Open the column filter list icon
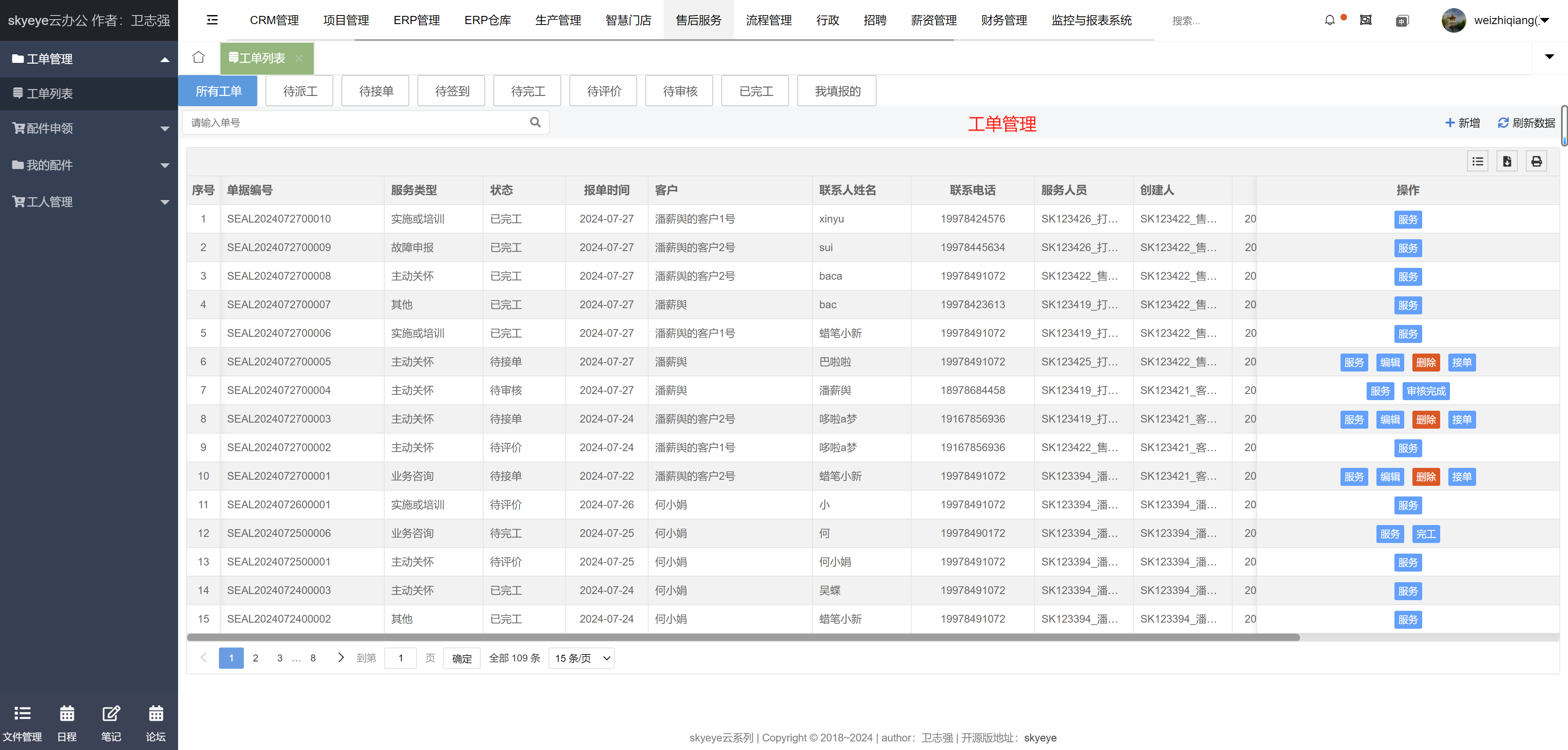 pyautogui.click(x=1477, y=161)
